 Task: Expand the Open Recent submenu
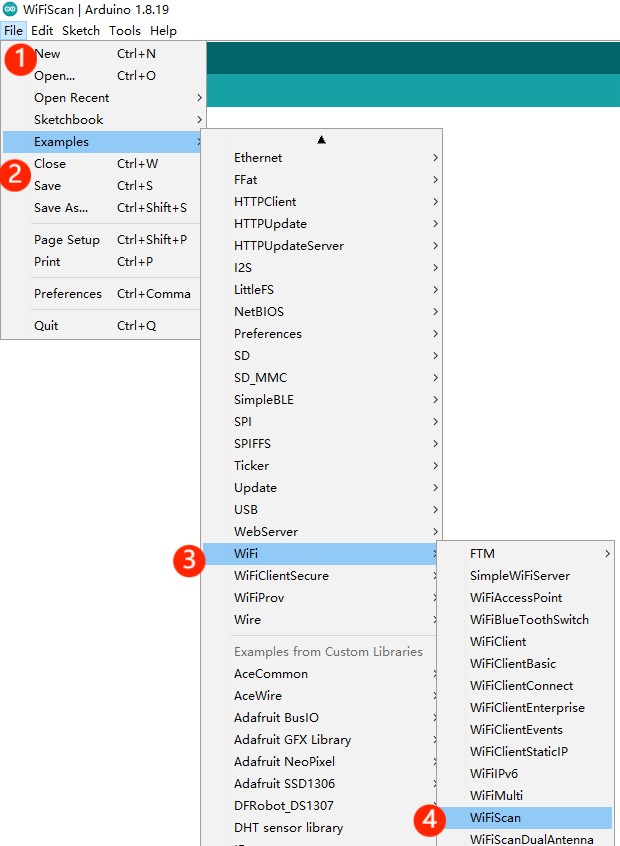click(102, 98)
